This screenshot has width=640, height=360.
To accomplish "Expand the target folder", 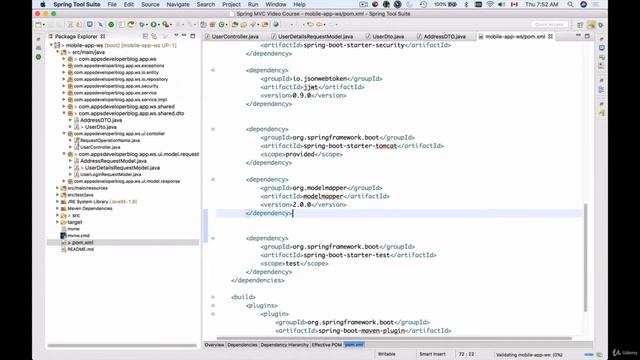I will coord(58,222).
